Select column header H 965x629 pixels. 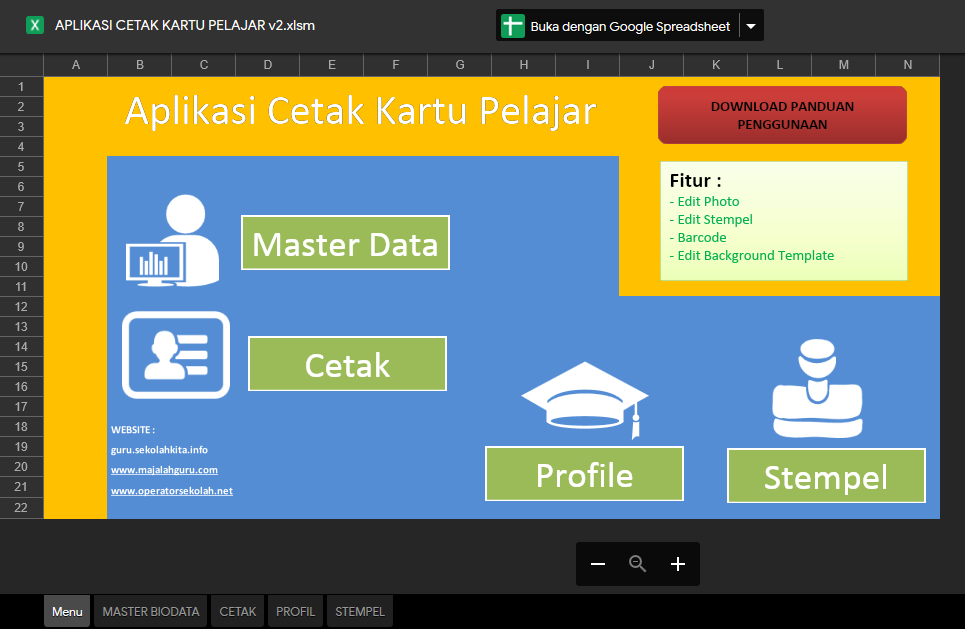click(523, 64)
